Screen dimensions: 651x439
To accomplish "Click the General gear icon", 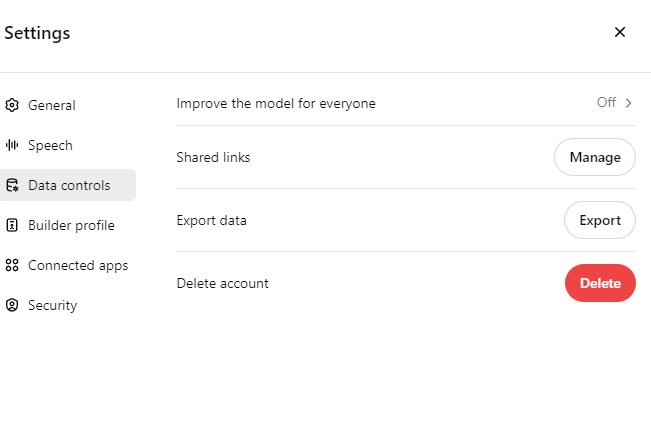I will point(12,105).
